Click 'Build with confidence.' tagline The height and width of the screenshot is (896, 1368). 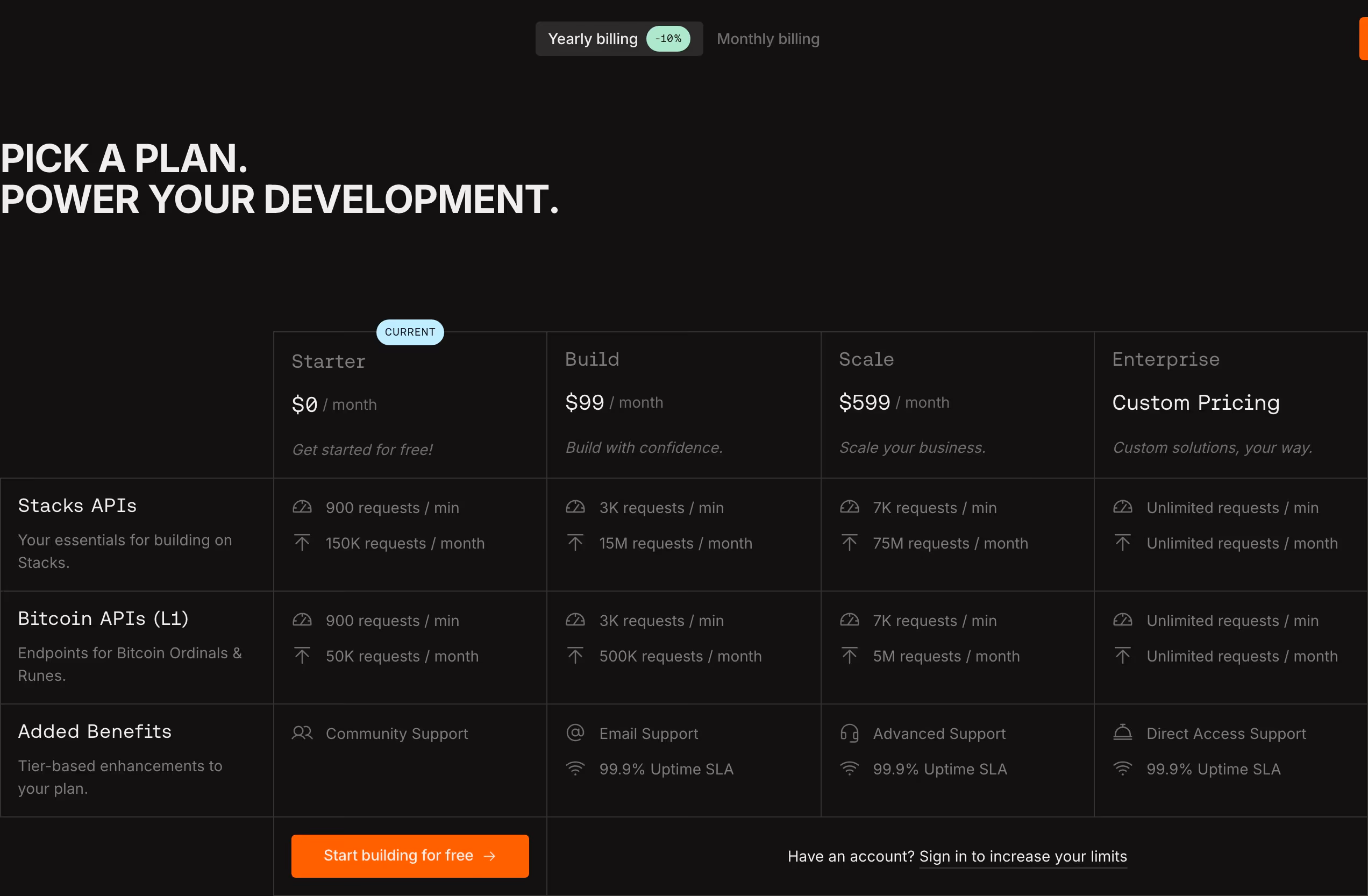[644, 447]
